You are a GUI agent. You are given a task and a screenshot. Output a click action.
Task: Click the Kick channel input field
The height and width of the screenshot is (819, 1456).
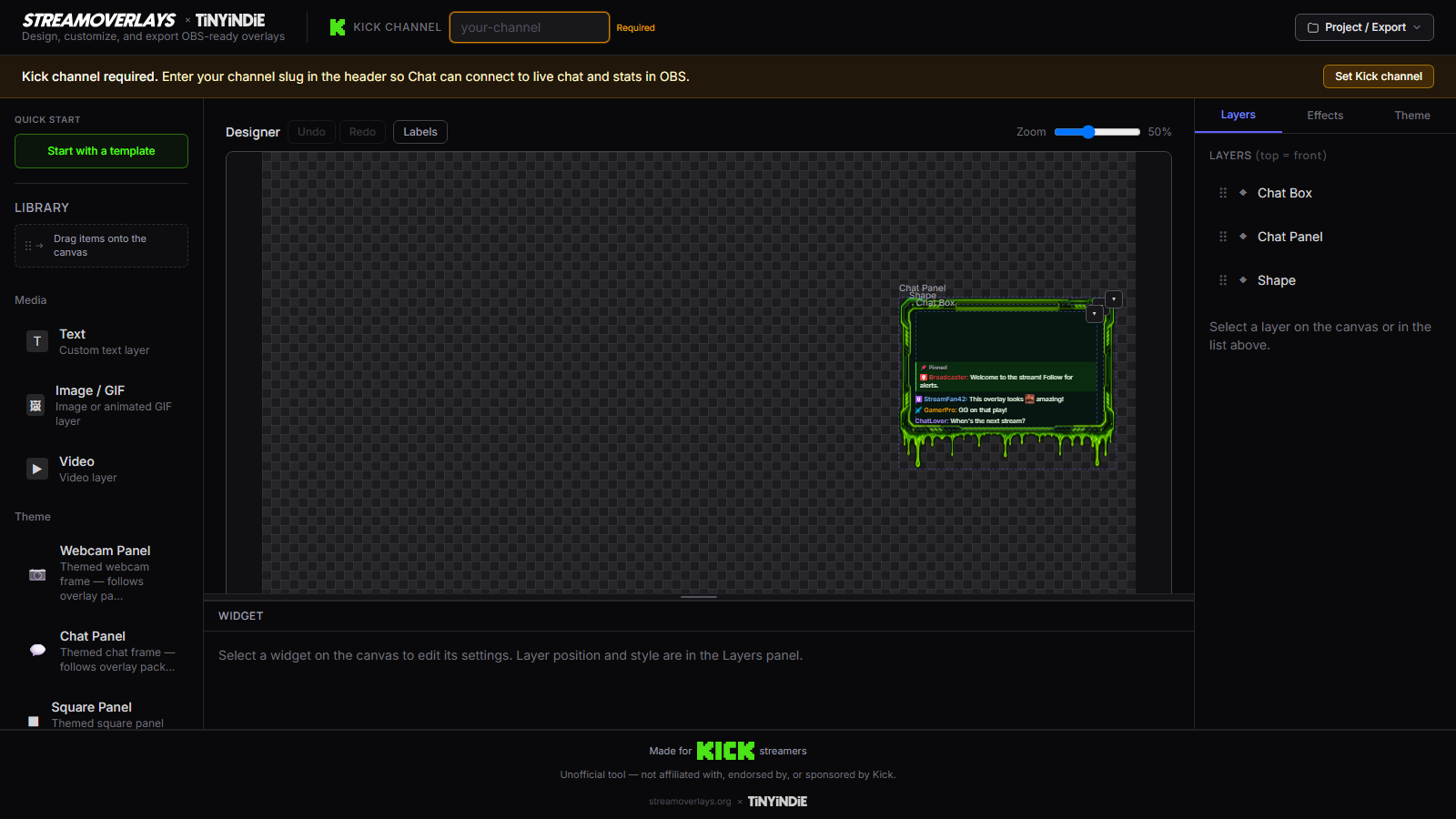pos(530,27)
